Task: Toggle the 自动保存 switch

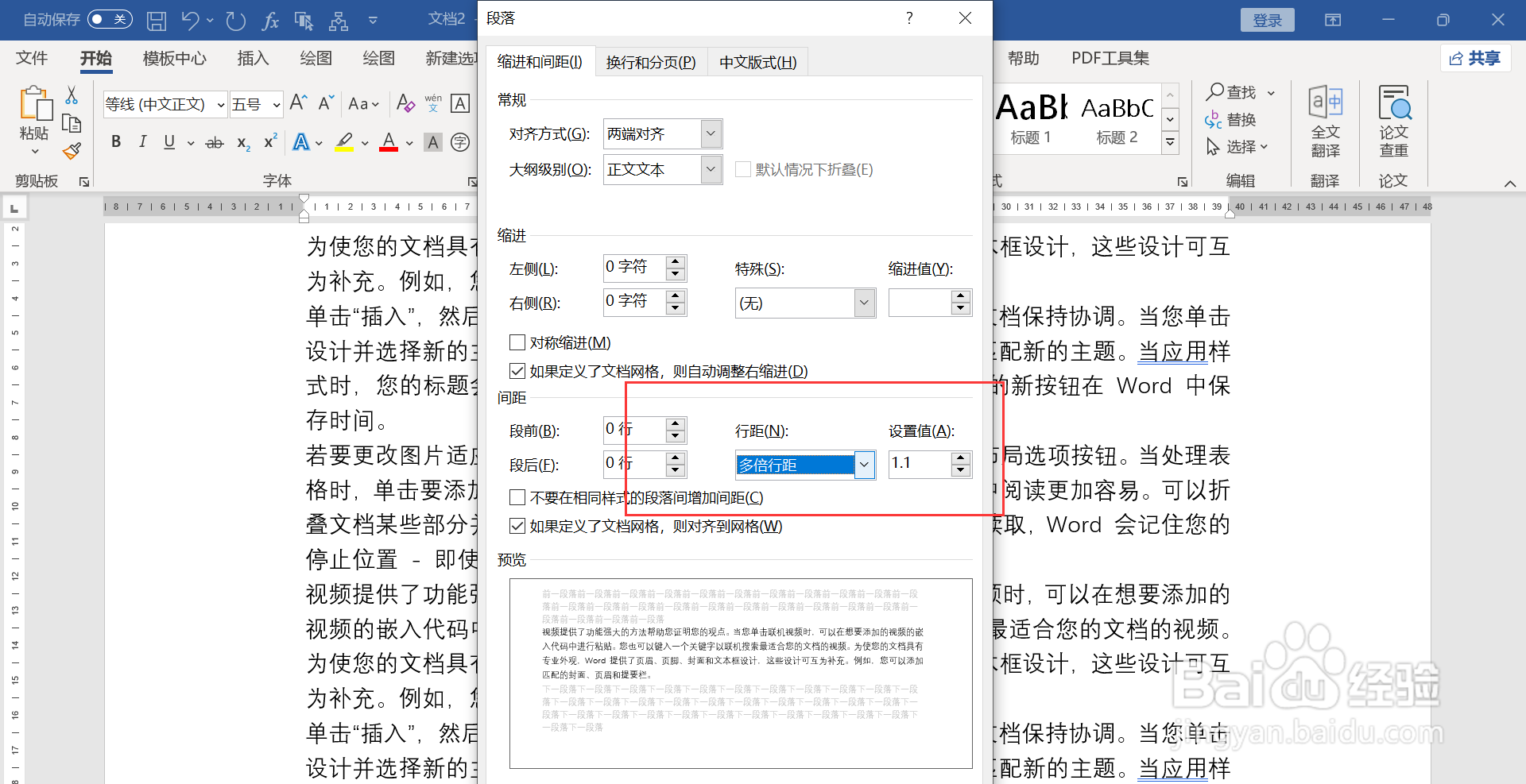Action: (x=110, y=19)
